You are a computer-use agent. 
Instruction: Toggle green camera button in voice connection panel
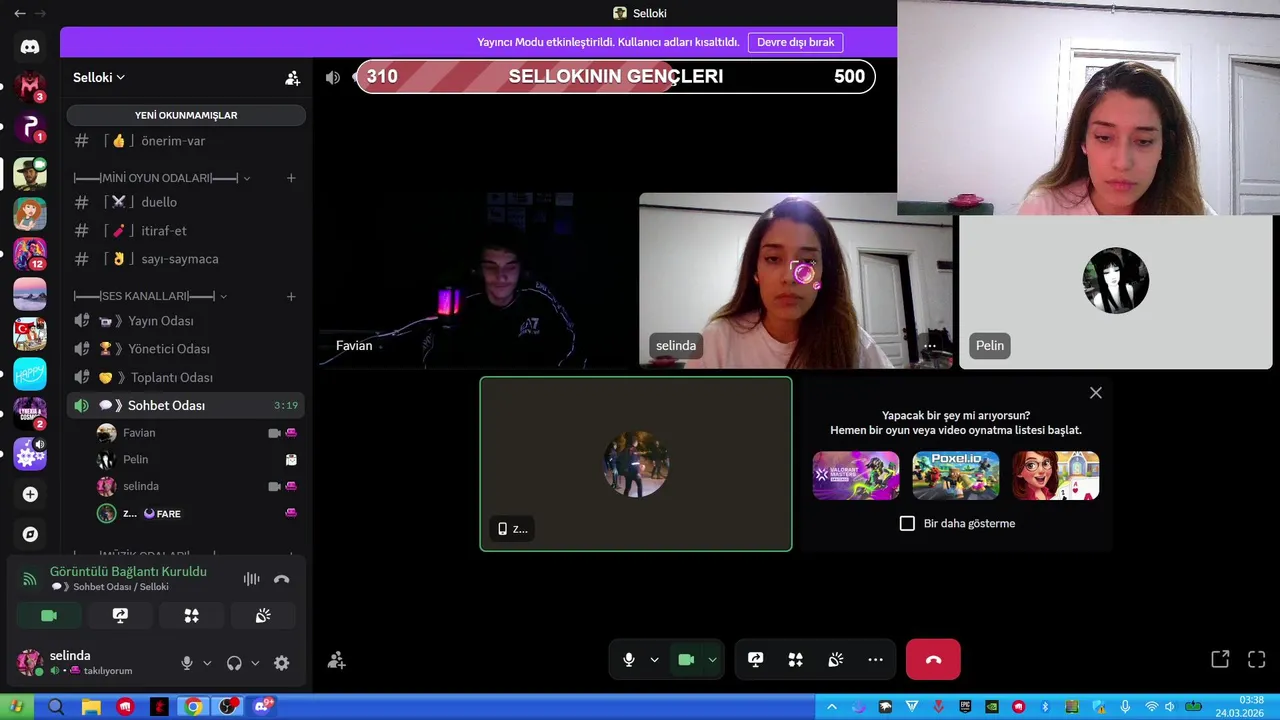point(49,616)
